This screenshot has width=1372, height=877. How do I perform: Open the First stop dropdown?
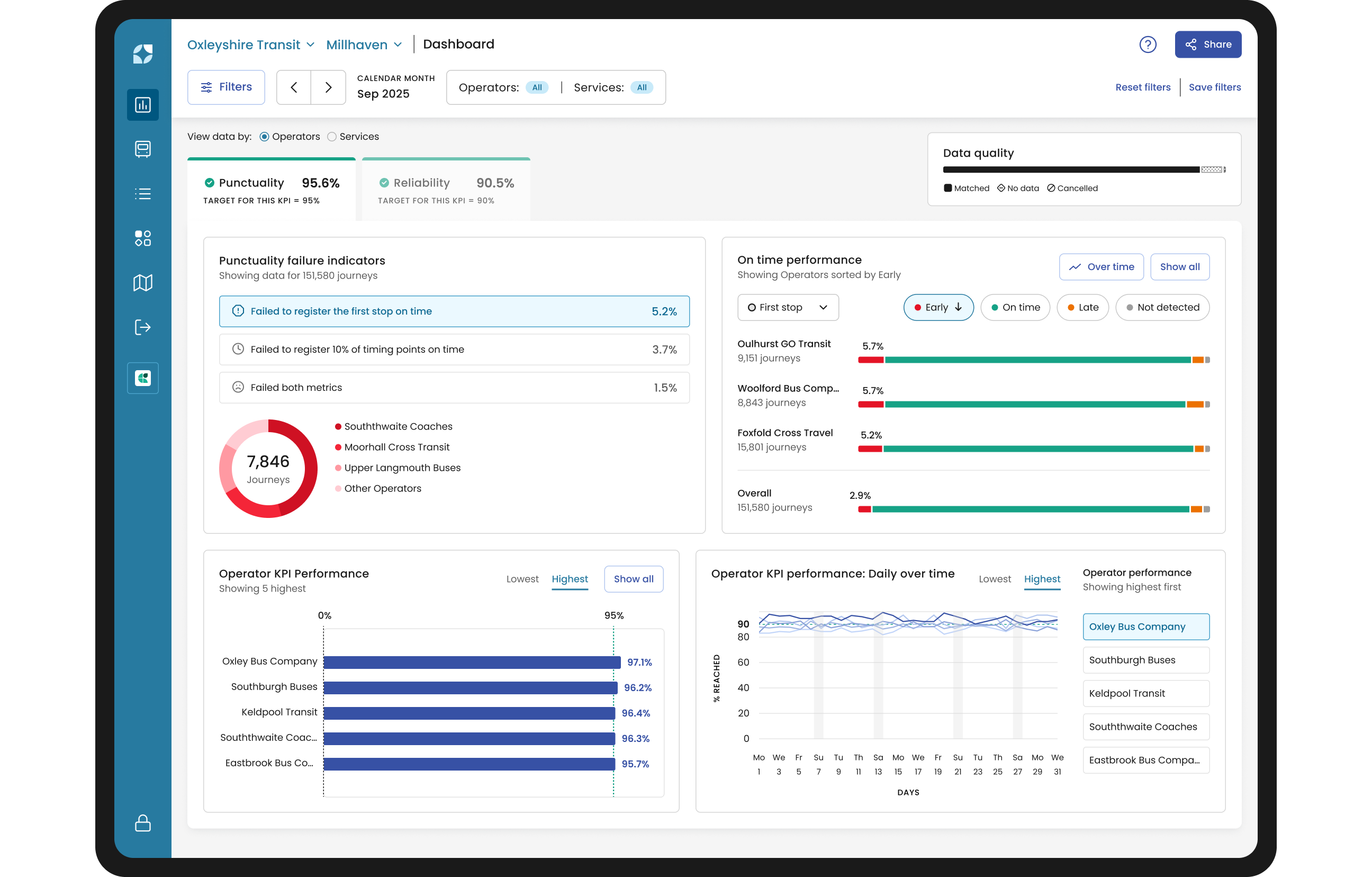788,307
